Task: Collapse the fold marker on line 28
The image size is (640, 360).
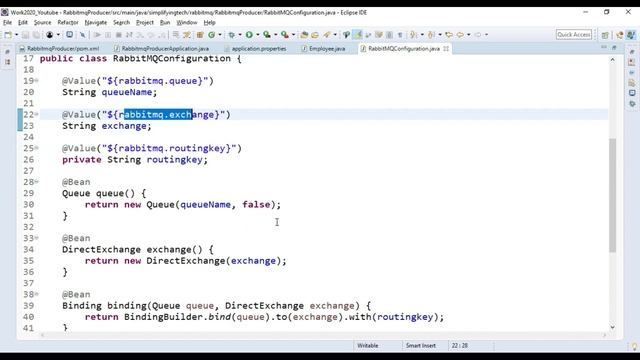Action: pos(37,182)
